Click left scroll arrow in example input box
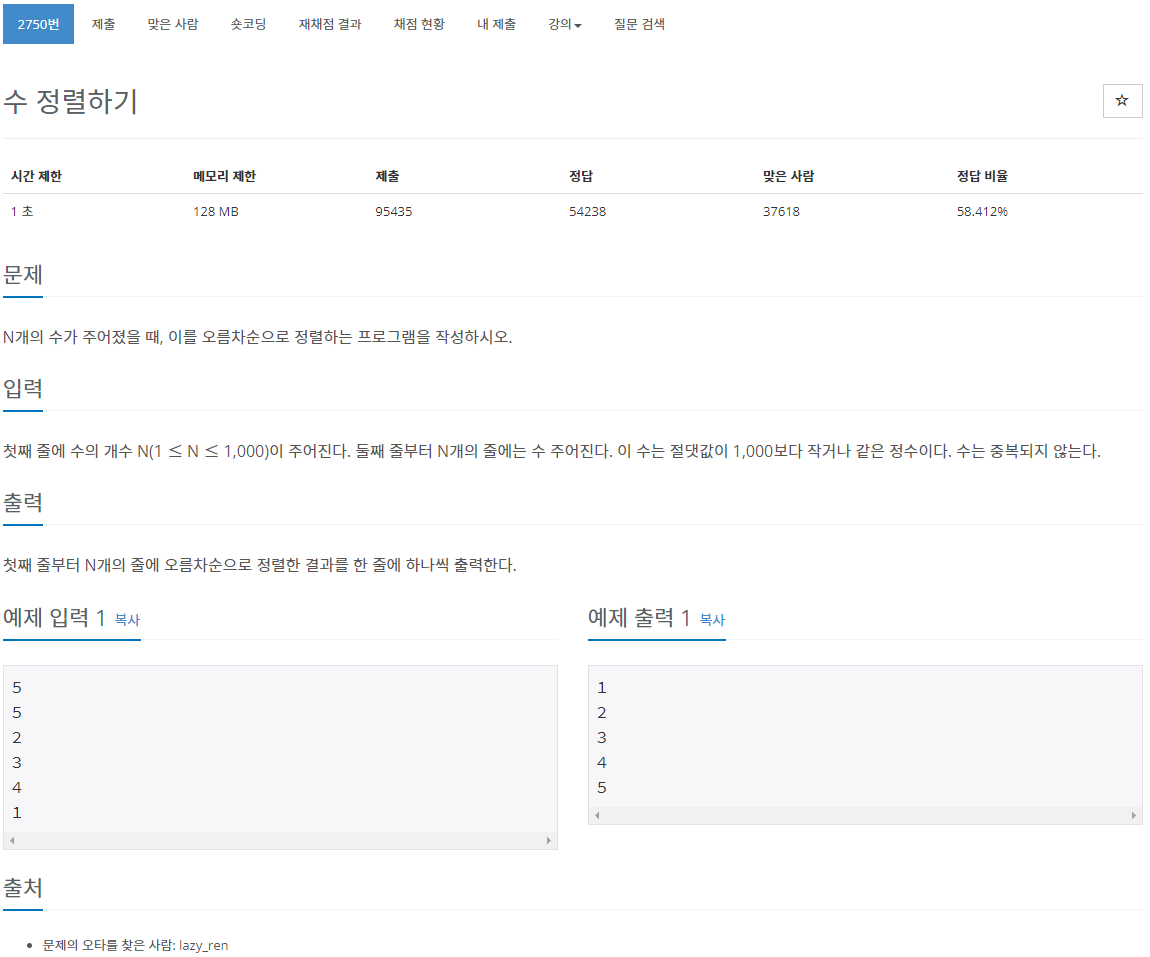The image size is (1150, 957). coord(11,841)
